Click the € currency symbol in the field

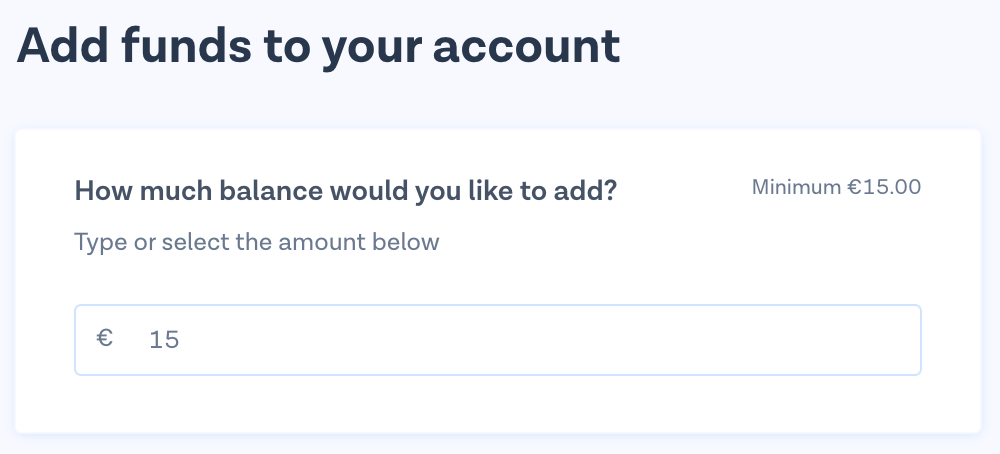(104, 339)
